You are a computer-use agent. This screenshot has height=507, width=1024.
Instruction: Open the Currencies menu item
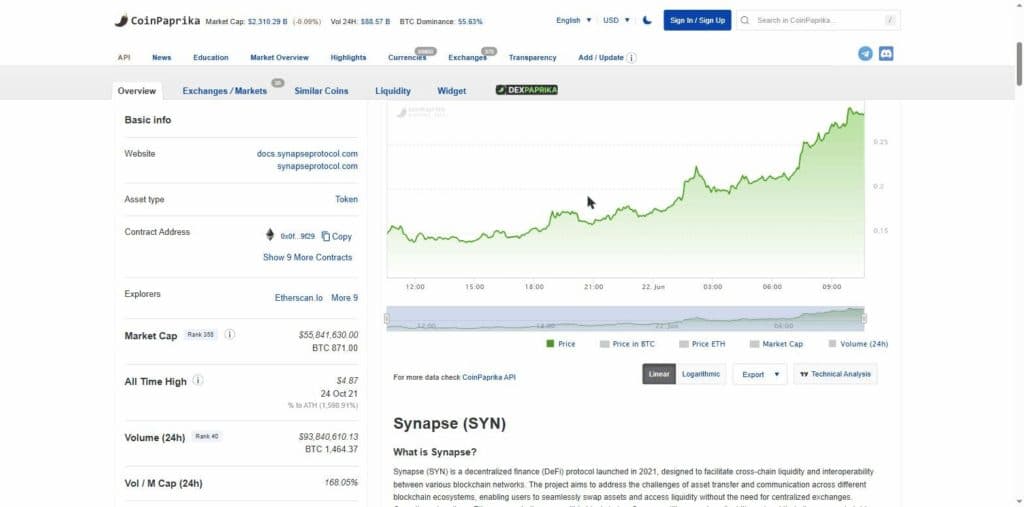pyautogui.click(x=407, y=57)
